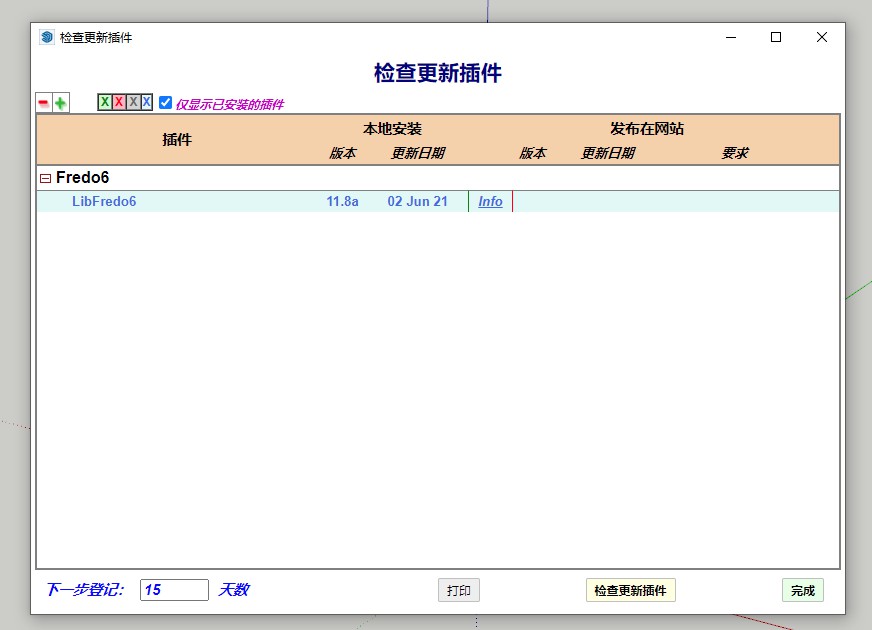The width and height of the screenshot is (872, 630).
Task: Click the 检查更新插件 button
Action: click(630, 590)
